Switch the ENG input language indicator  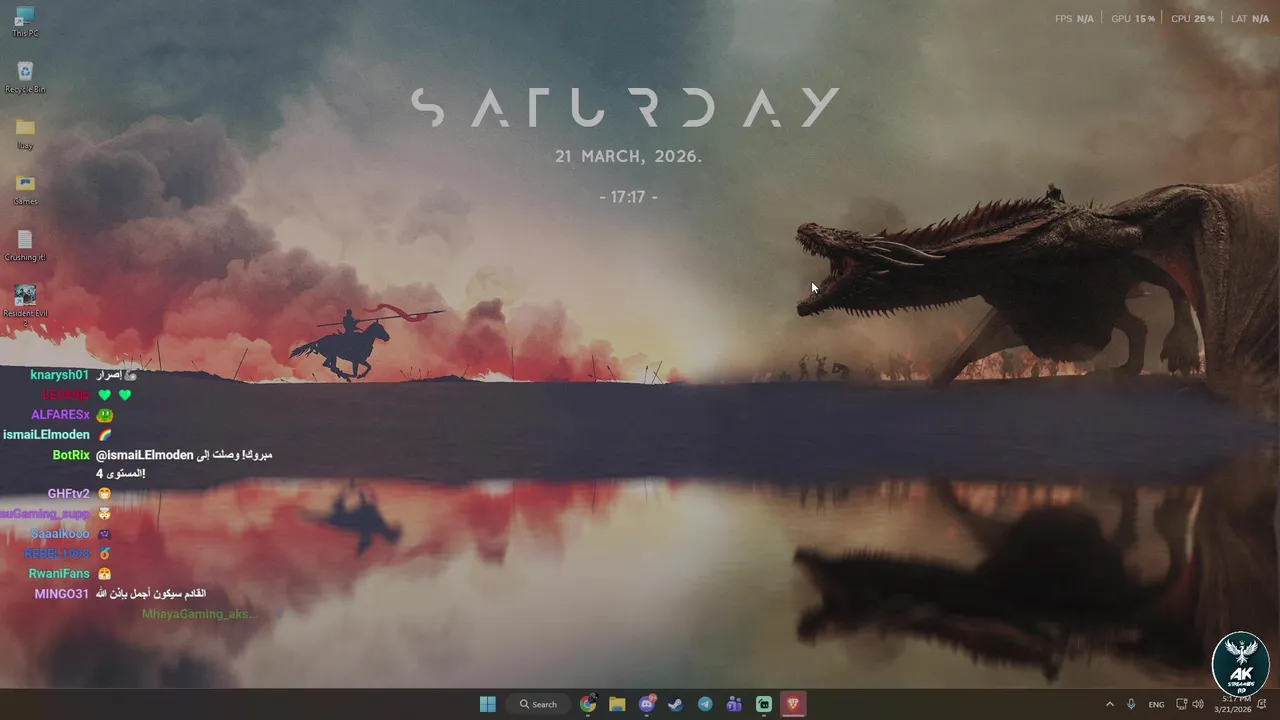pyautogui.click(x=1156, y=704)
